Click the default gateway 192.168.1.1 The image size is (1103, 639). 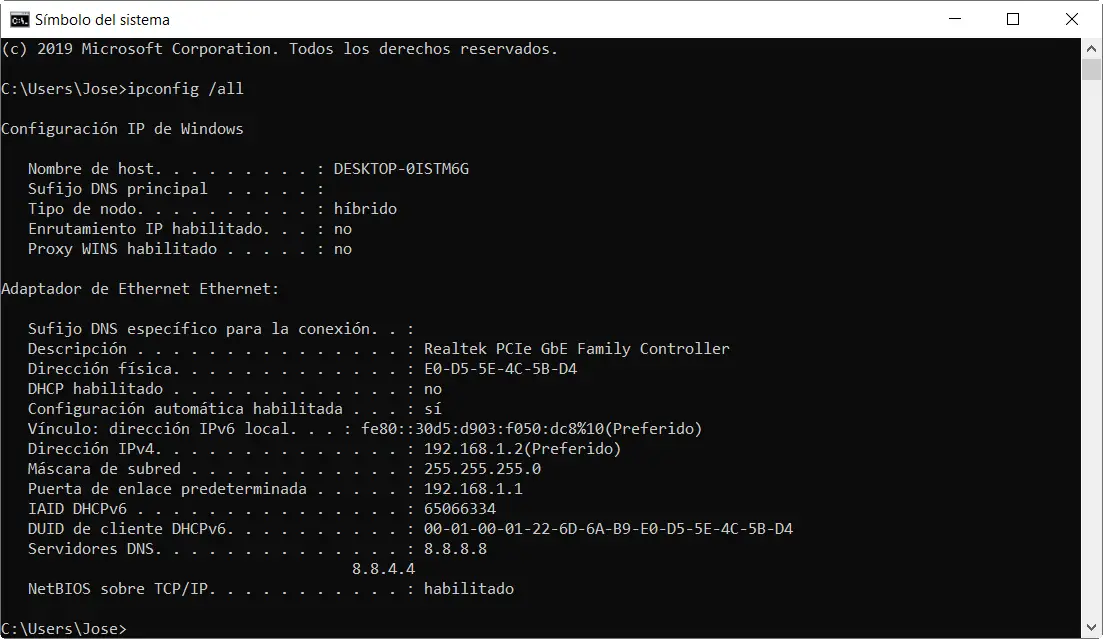473,489
